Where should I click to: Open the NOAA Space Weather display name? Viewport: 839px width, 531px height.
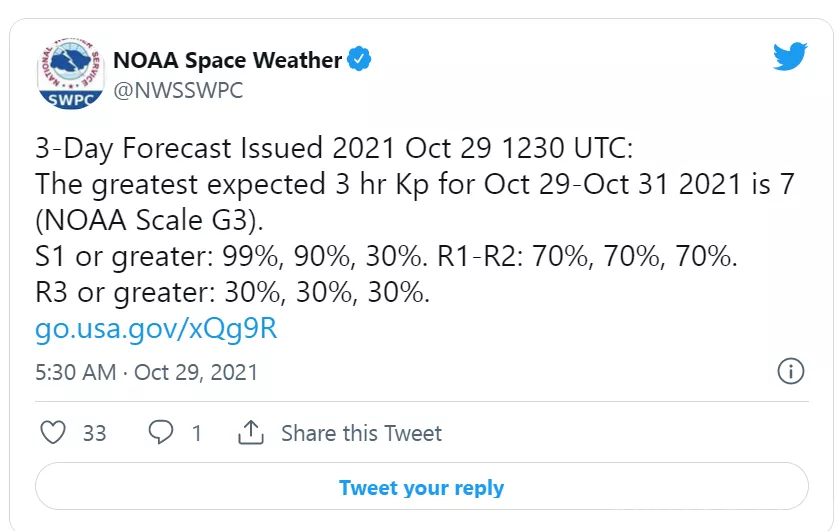click(227, 60)
